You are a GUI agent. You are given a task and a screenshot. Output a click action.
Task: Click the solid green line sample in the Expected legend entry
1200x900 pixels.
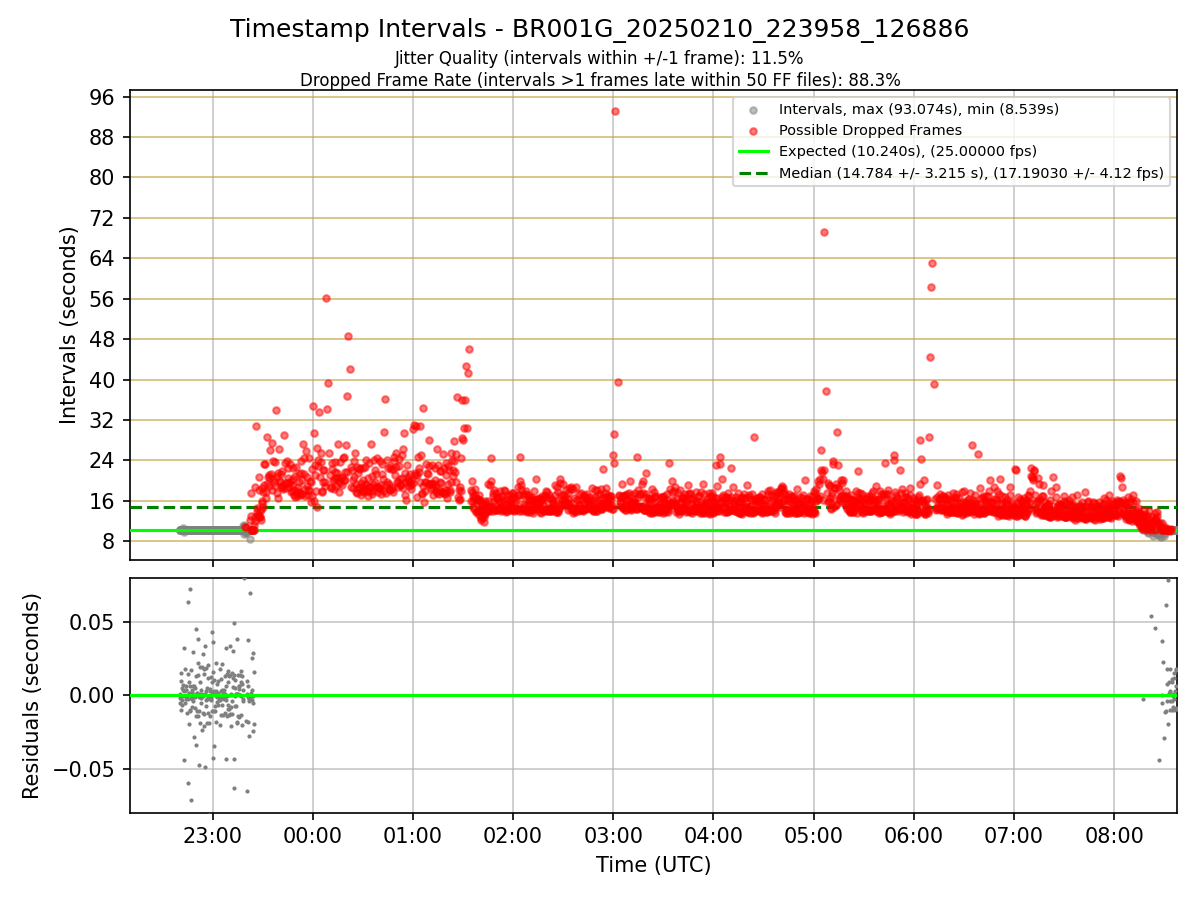click(x=754, y=152)
